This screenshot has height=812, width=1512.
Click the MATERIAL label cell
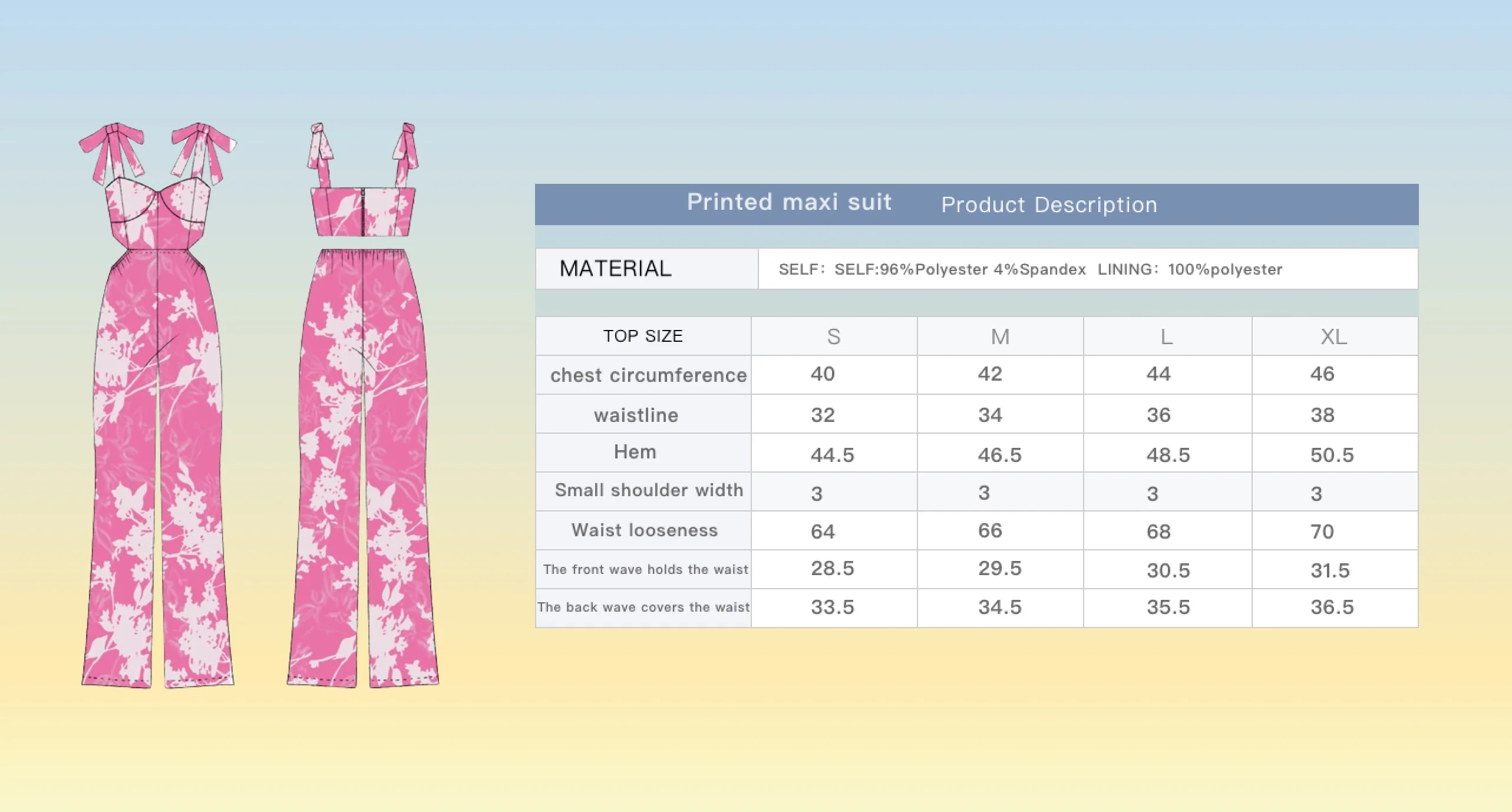tap(615, 269)
